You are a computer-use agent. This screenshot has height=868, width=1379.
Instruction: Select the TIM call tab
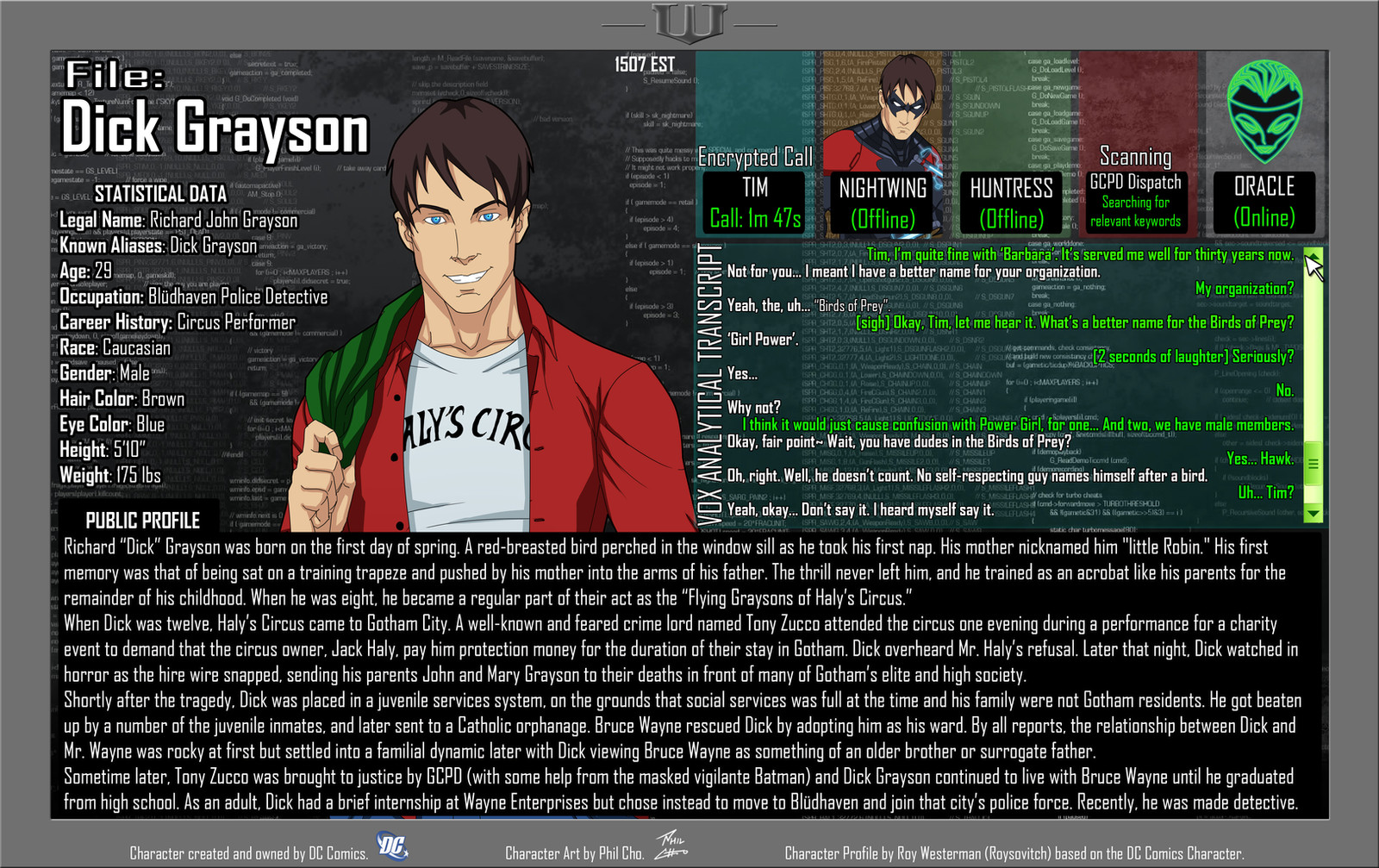(754, 203)
